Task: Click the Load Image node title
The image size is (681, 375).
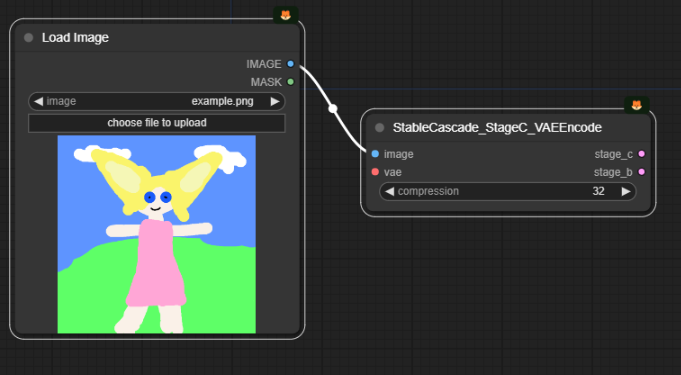Action: pos(75,38)
